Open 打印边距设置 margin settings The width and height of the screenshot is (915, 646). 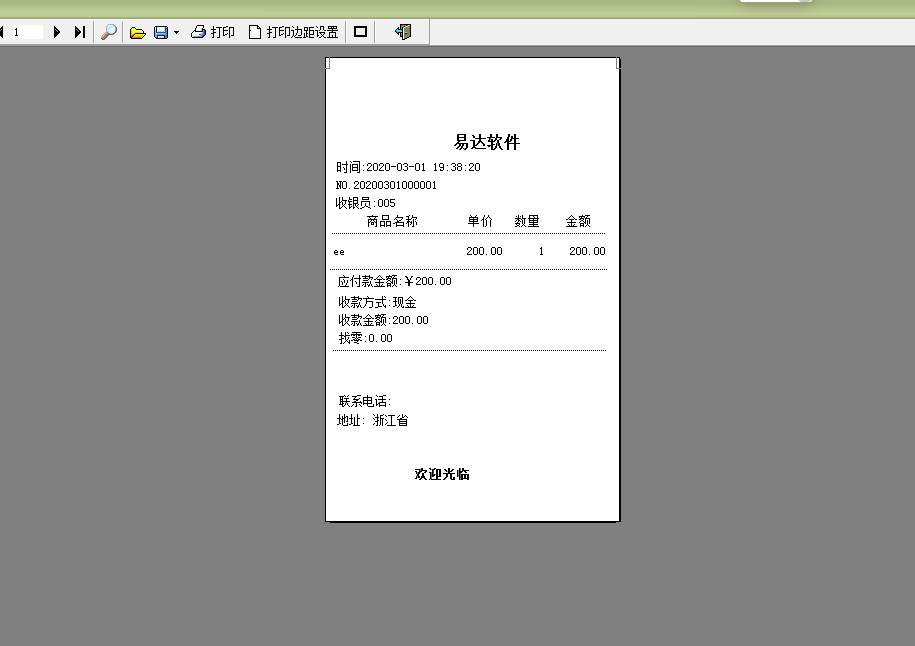point(293,32)
